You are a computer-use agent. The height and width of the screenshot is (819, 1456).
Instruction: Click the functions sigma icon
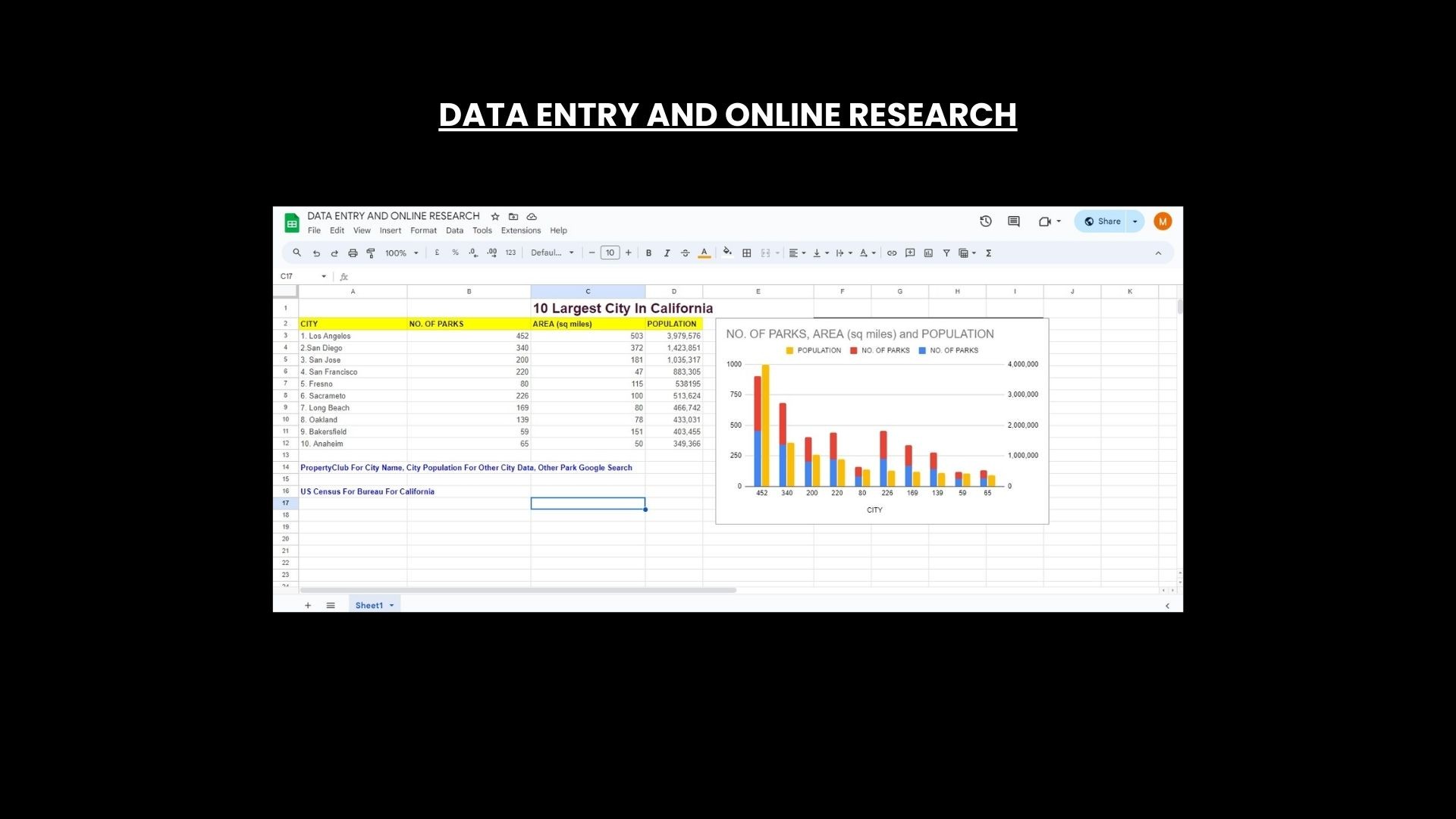[988, 253]
